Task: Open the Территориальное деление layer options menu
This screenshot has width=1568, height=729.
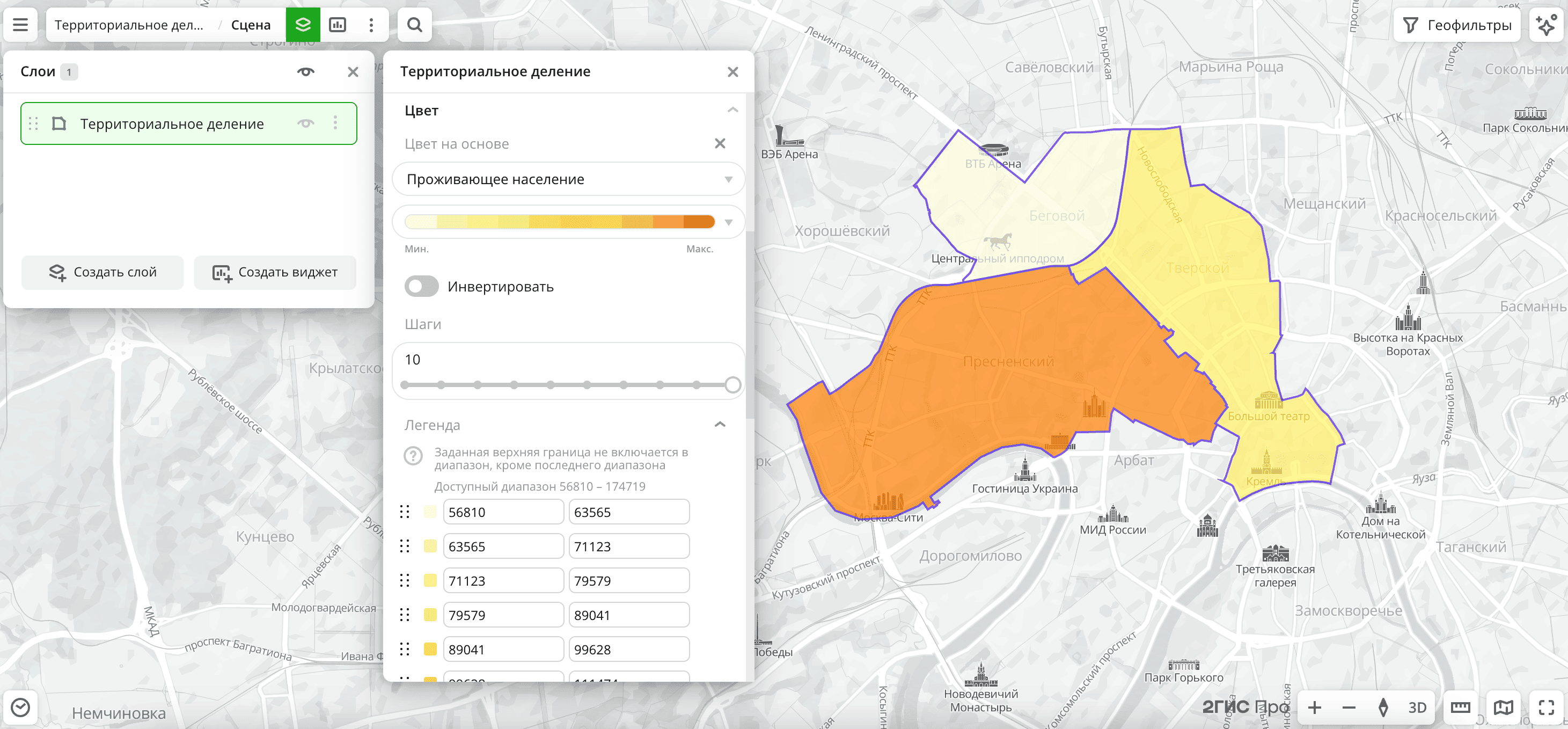Action: pyautogui.click(x=335, y=123)
